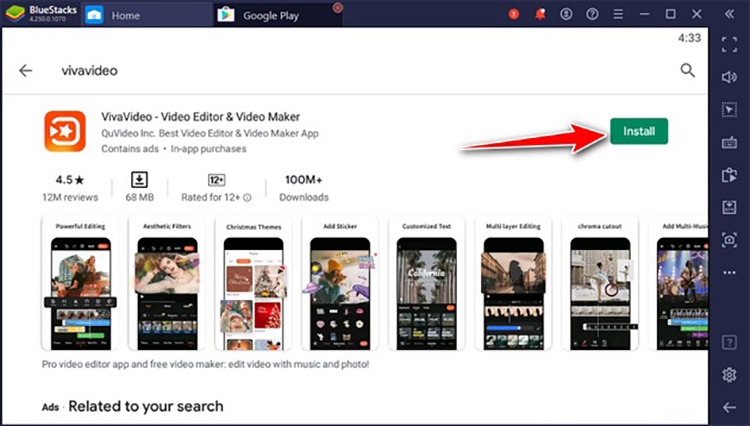
Task: Click the In-app purchases text
Action: (x=209, y=149)
